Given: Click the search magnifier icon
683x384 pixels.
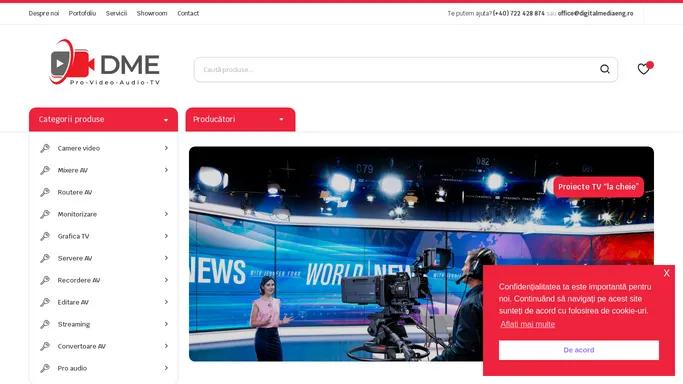Looking at the screenshot, I should [x=605, y=69].
